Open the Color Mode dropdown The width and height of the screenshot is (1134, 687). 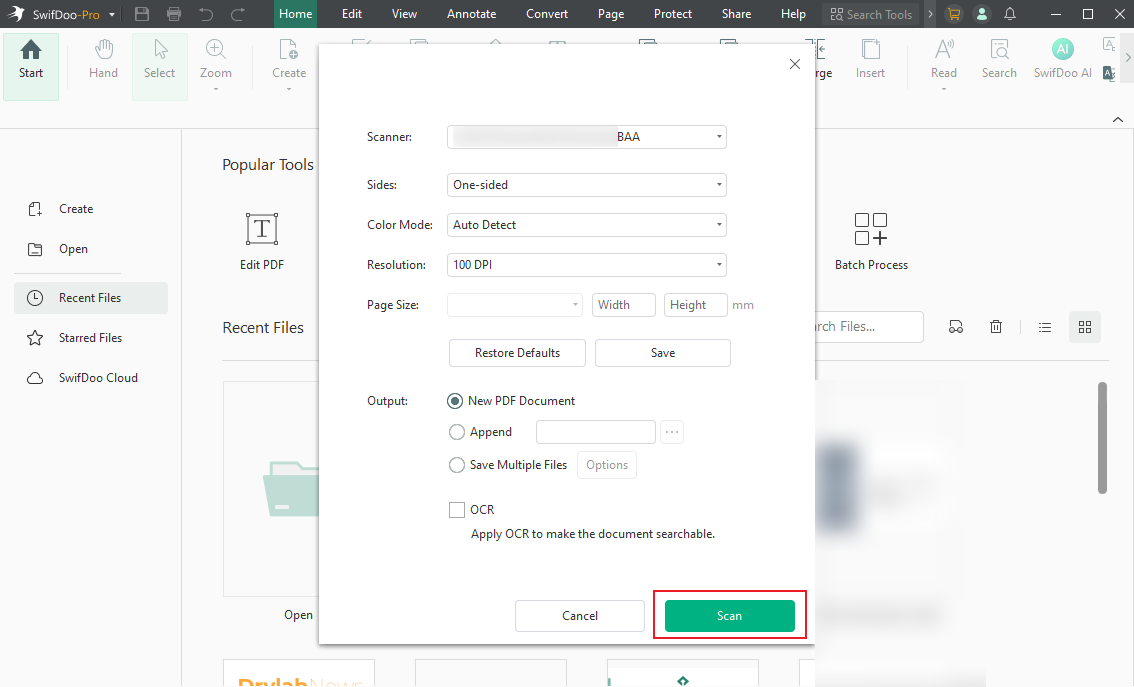[x=586, y=224]
